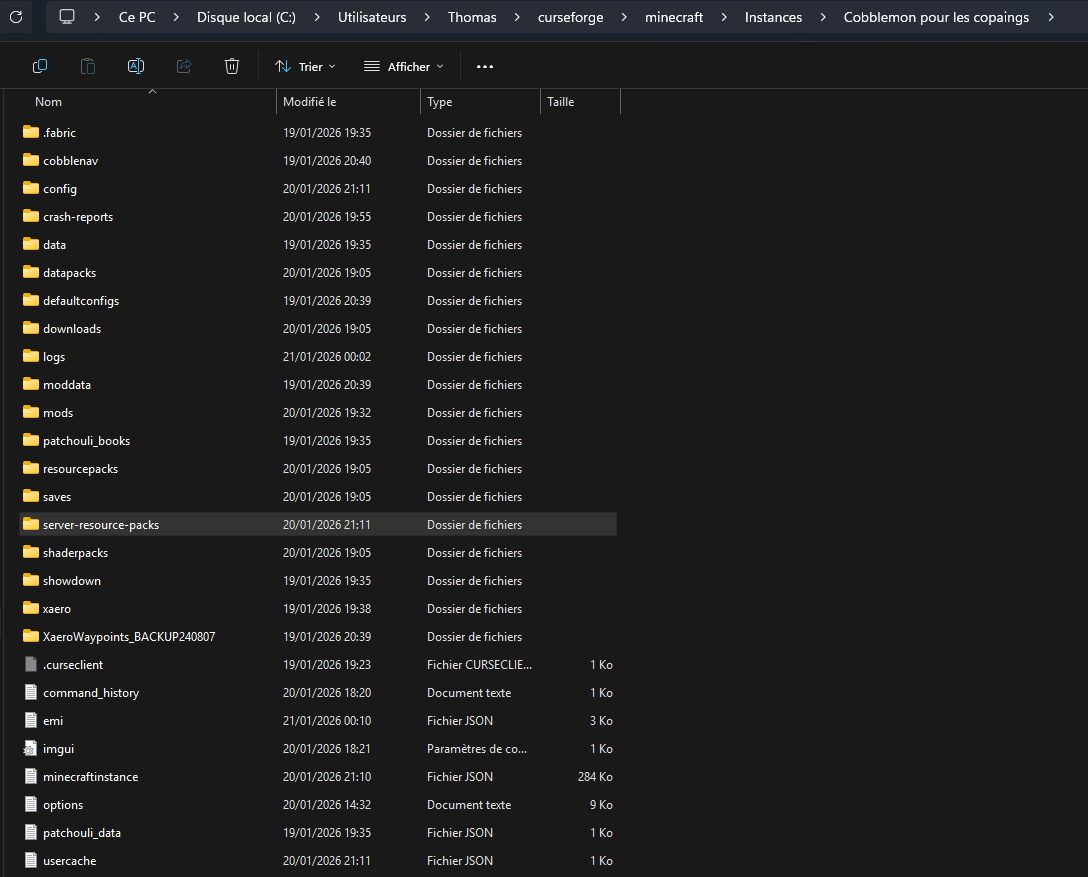
Task: Expand chevron after Ce PC breadcrumb
Action: coord(176,17)
